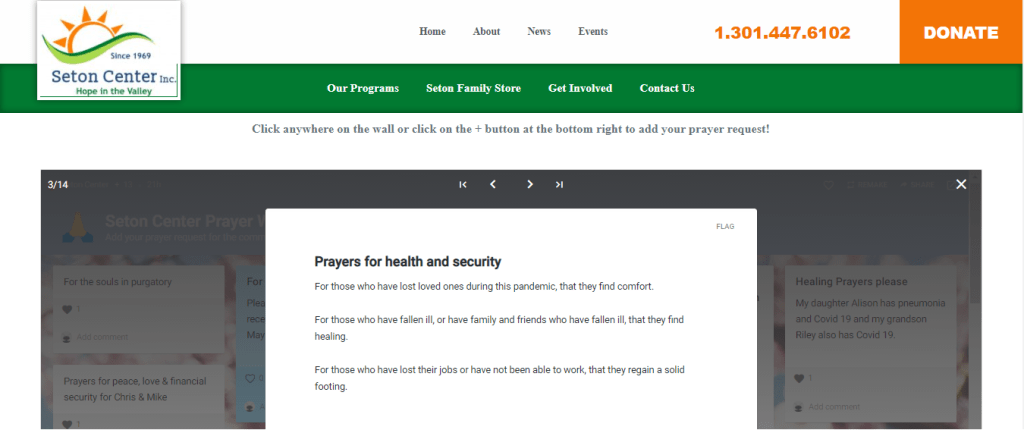Jump to the last post arrow
This screenshot has height=430, width=1024.
click(559, 184)
